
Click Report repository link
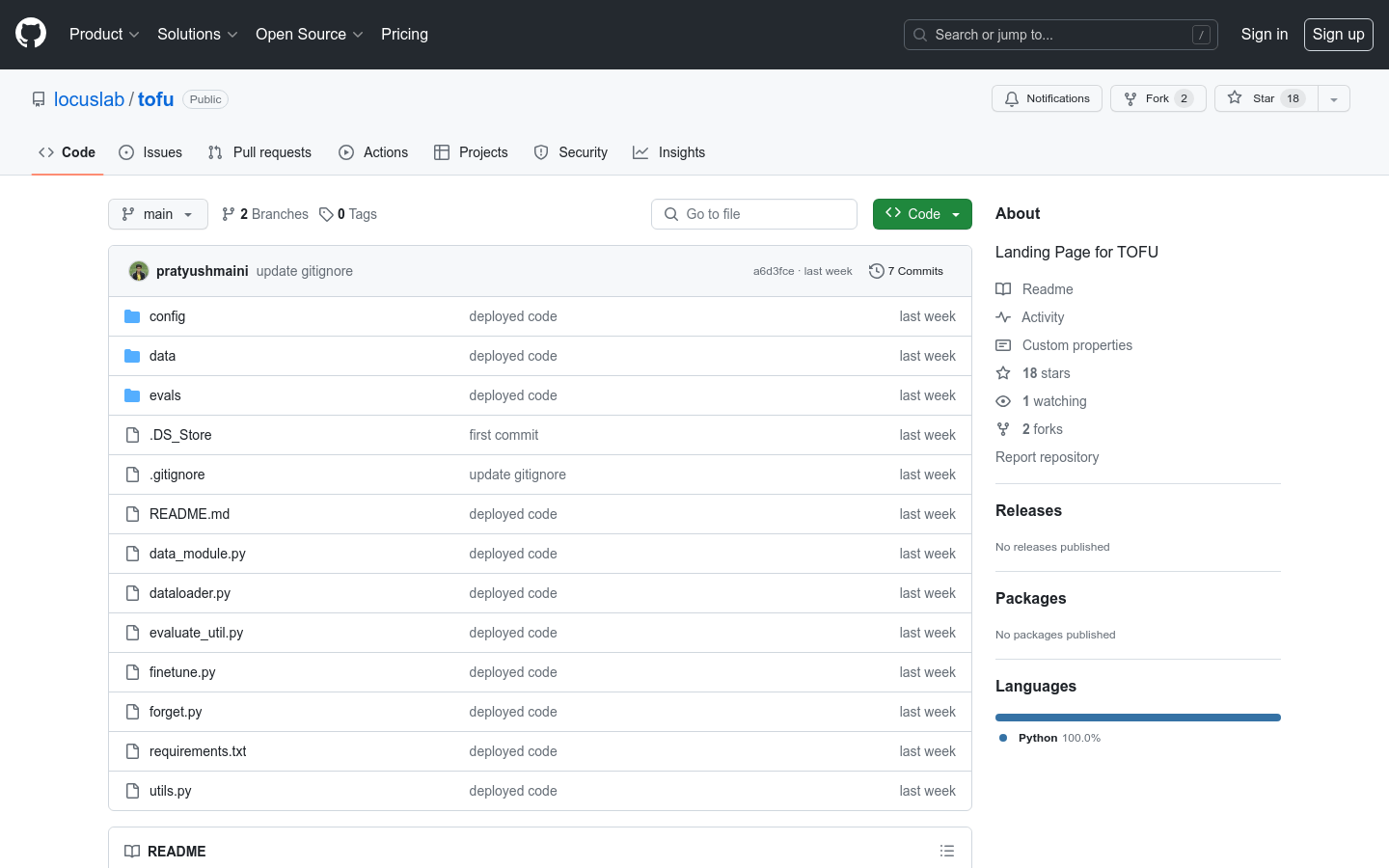(1047, 457)
